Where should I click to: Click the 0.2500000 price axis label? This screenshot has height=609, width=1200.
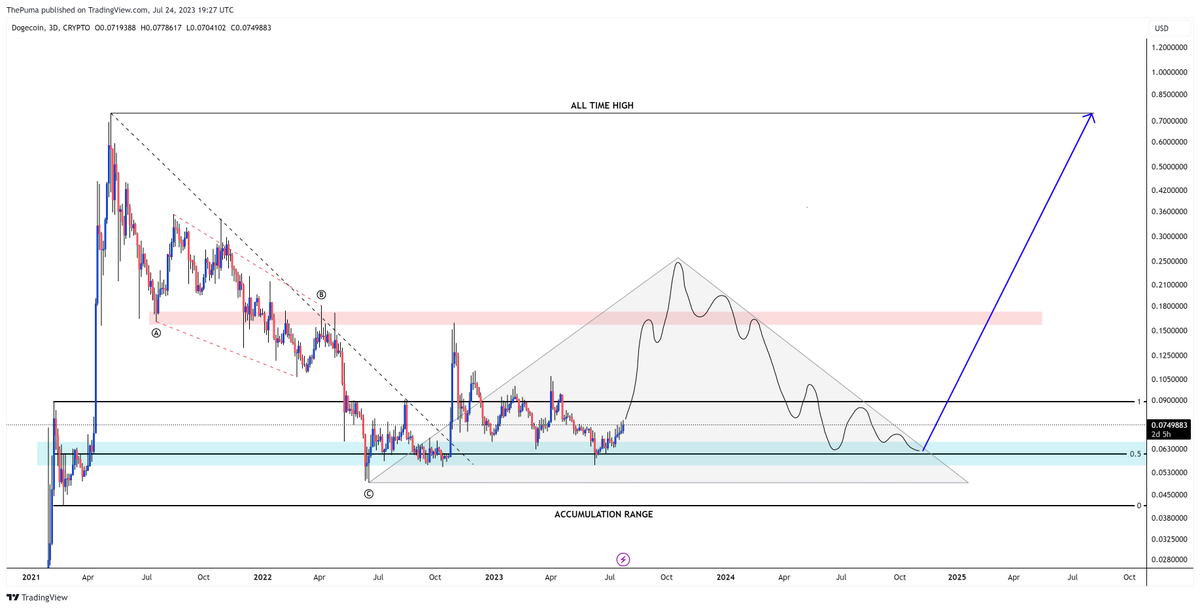point(1170,261)
